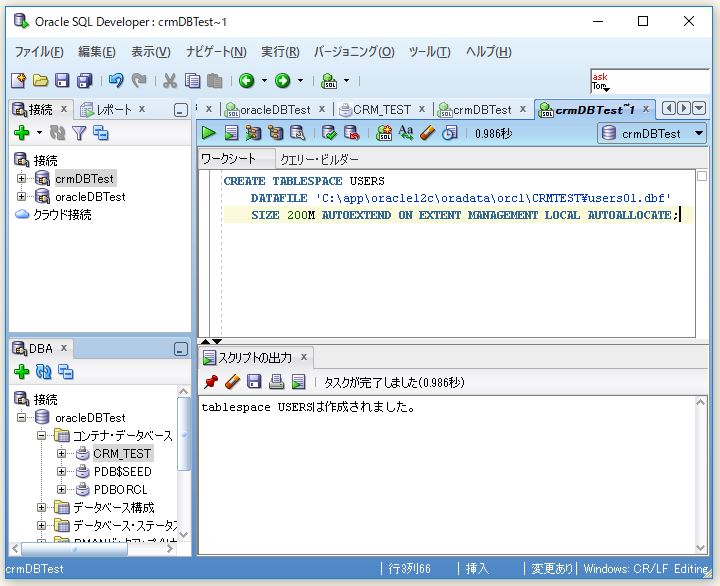Open the ナビゲート(N) menu
This screenshot has height=586, width=720.
[x=216, y=51]
